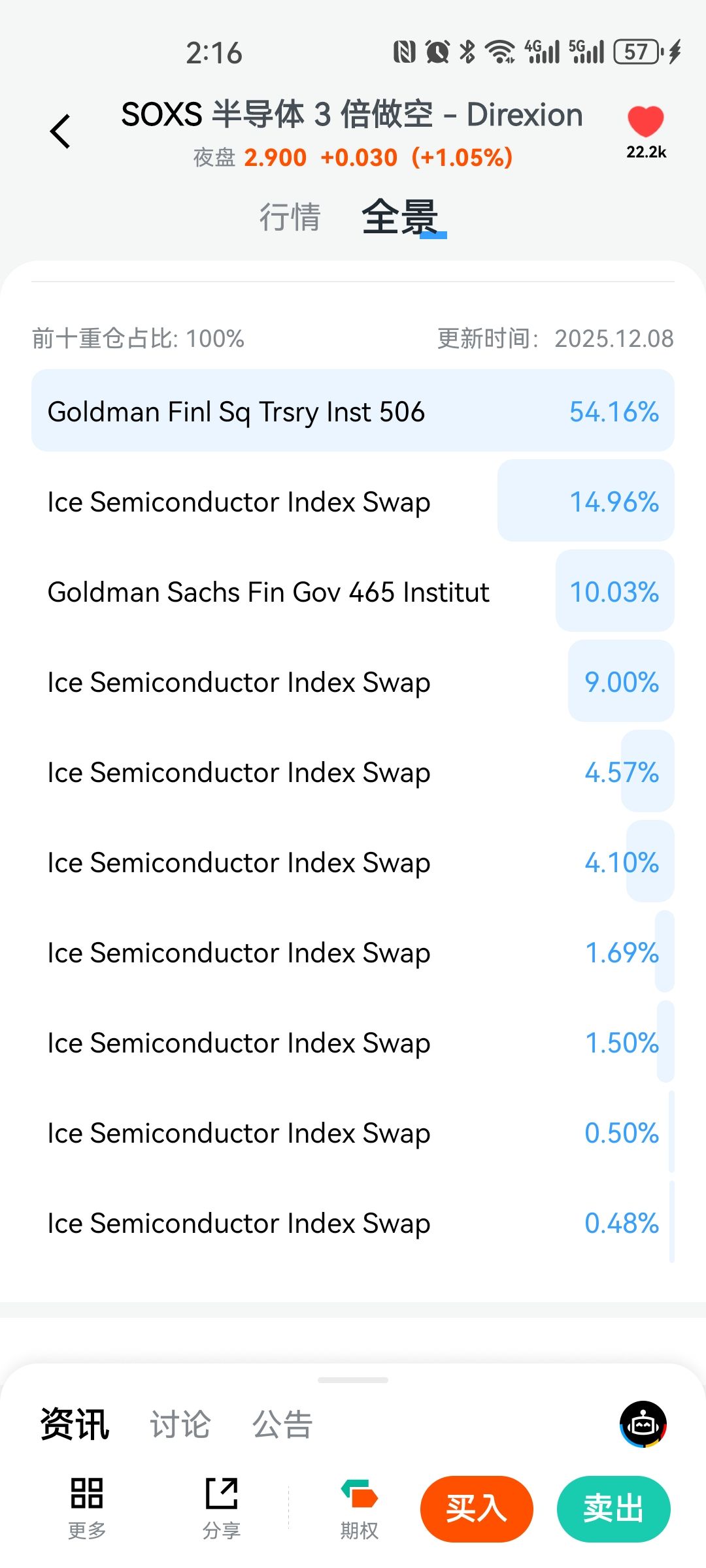The height and width of the screenshot is (1568, 706).
Task: Open the AI robot assistant icon
Action: tap(643, 1424)
